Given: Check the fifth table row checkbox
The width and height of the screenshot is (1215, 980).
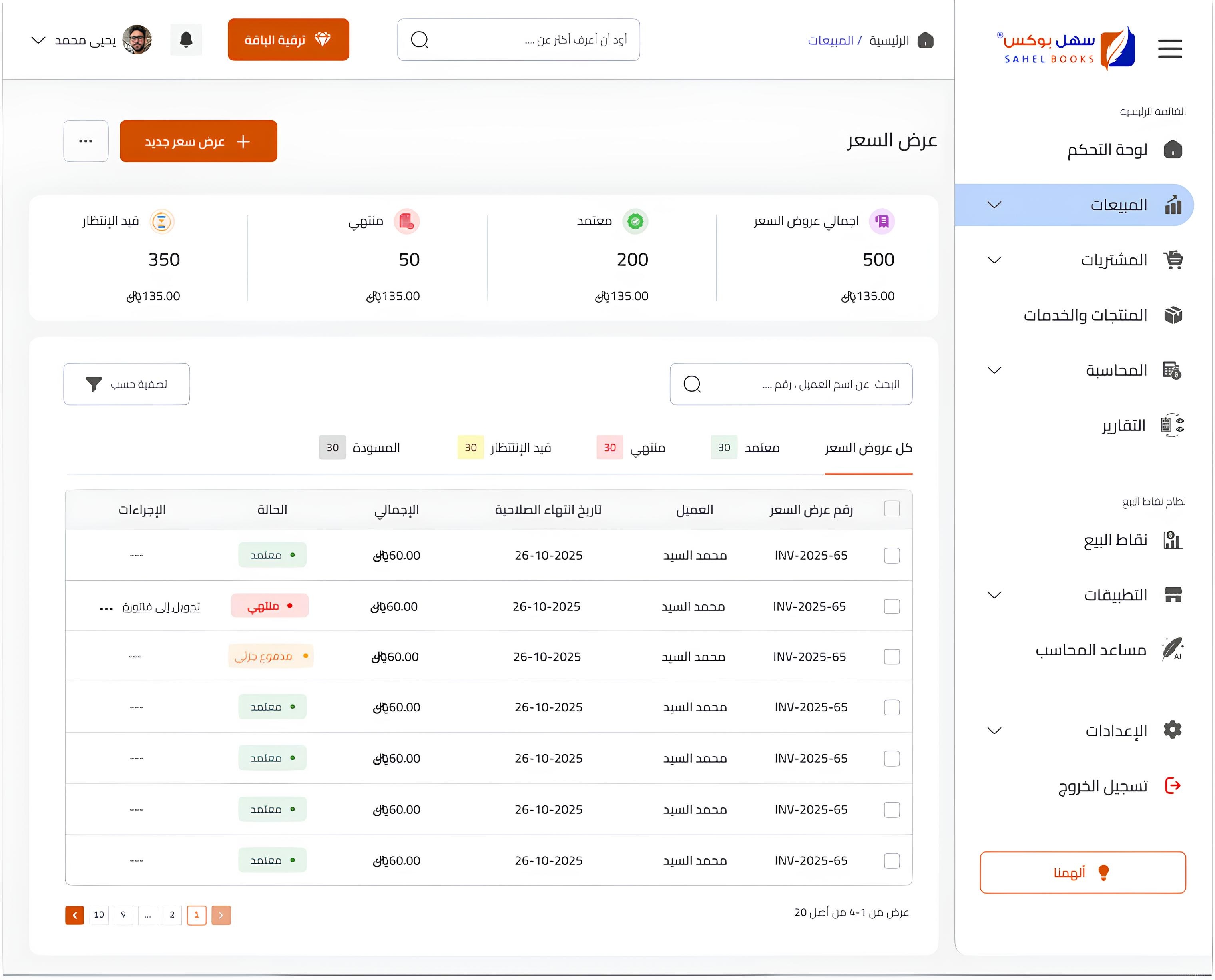Looking at the screenshot, I should 892,759.
